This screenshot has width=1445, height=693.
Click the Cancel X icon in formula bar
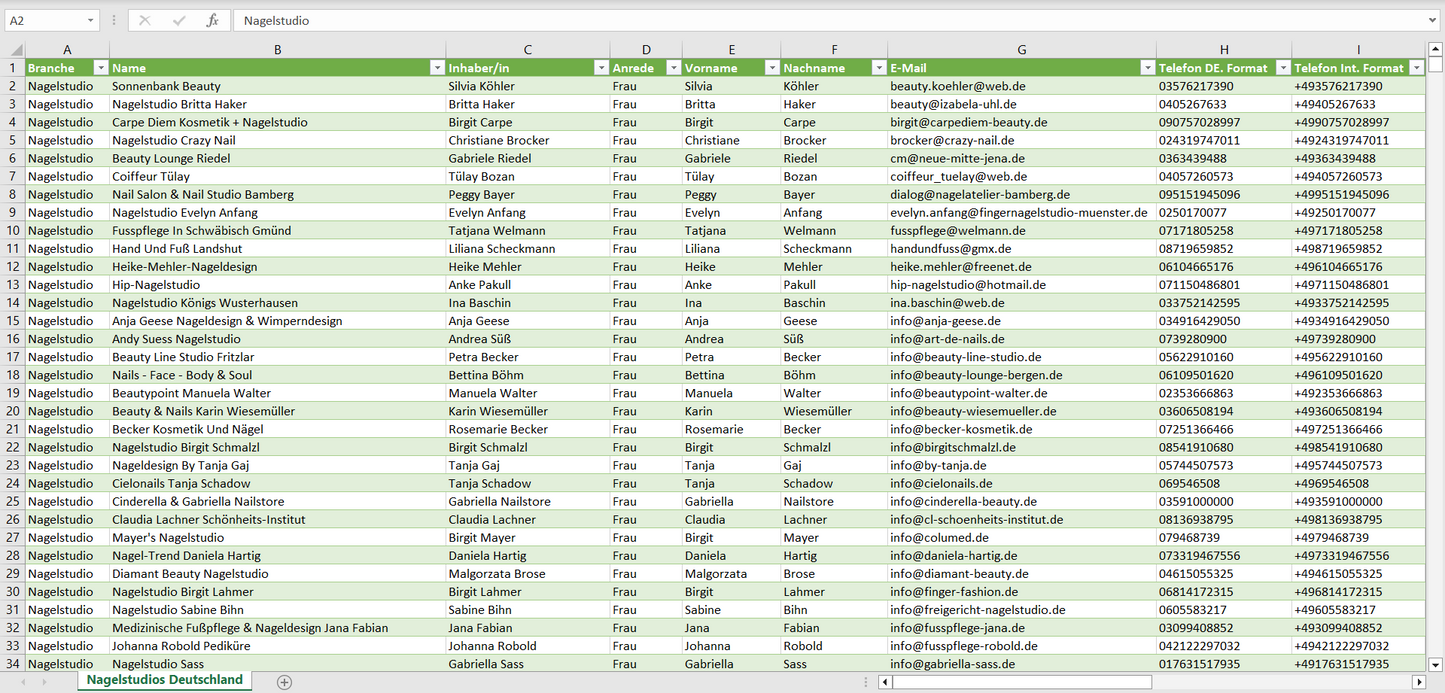click(x=145, y=20)
